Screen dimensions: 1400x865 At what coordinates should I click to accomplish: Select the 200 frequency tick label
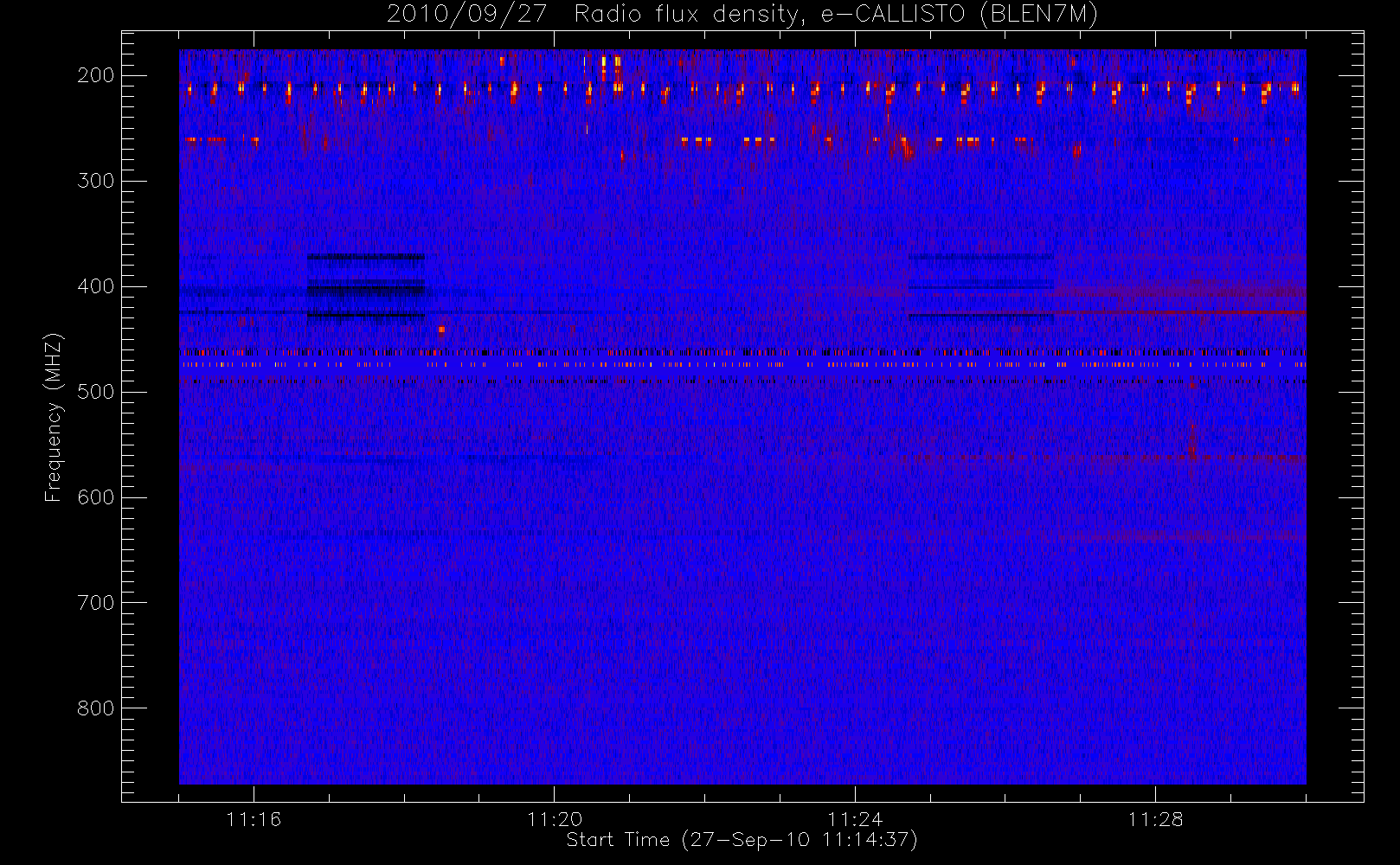96,75
